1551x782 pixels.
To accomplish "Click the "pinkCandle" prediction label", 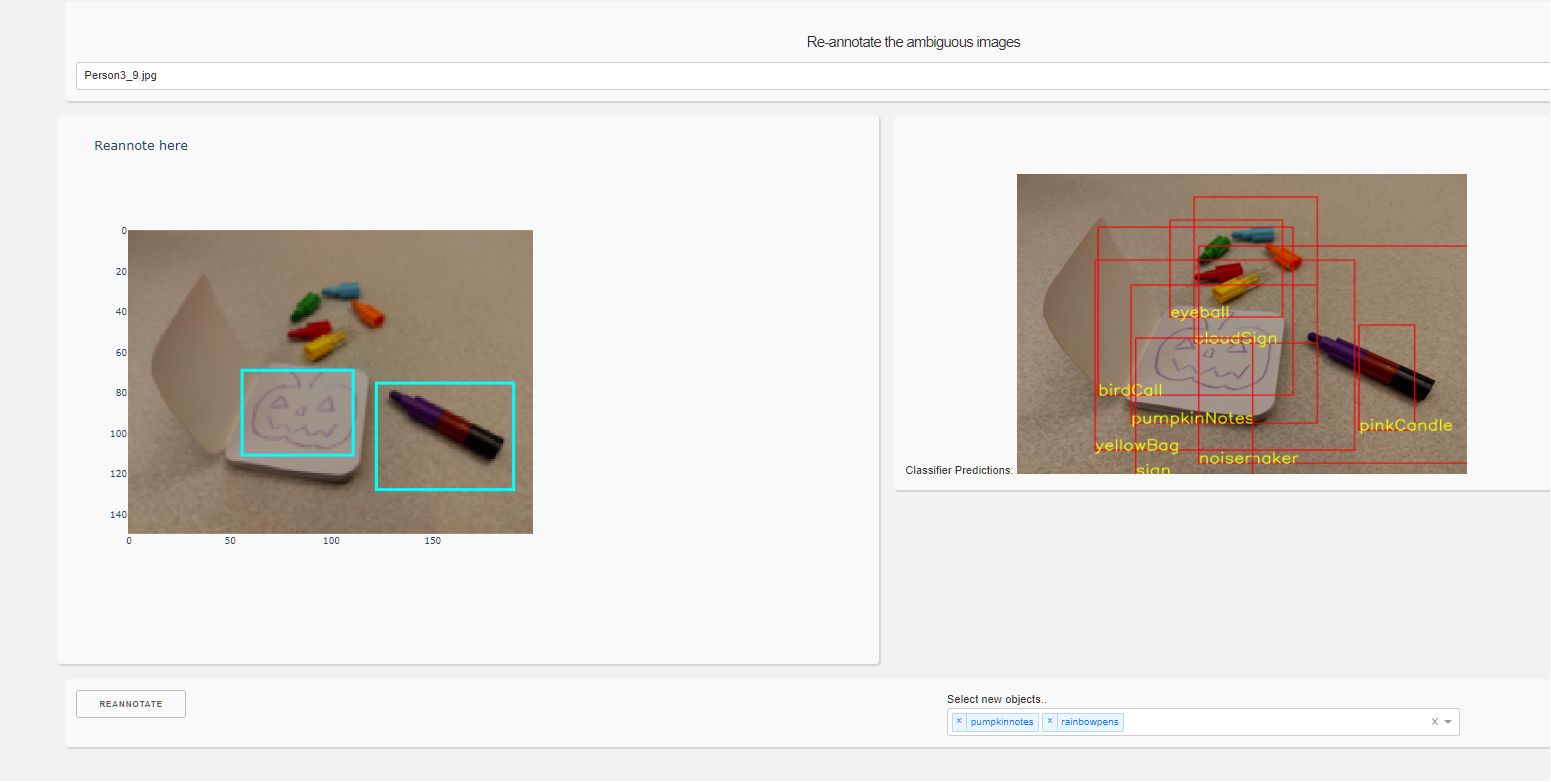I will pos(1406,425).
